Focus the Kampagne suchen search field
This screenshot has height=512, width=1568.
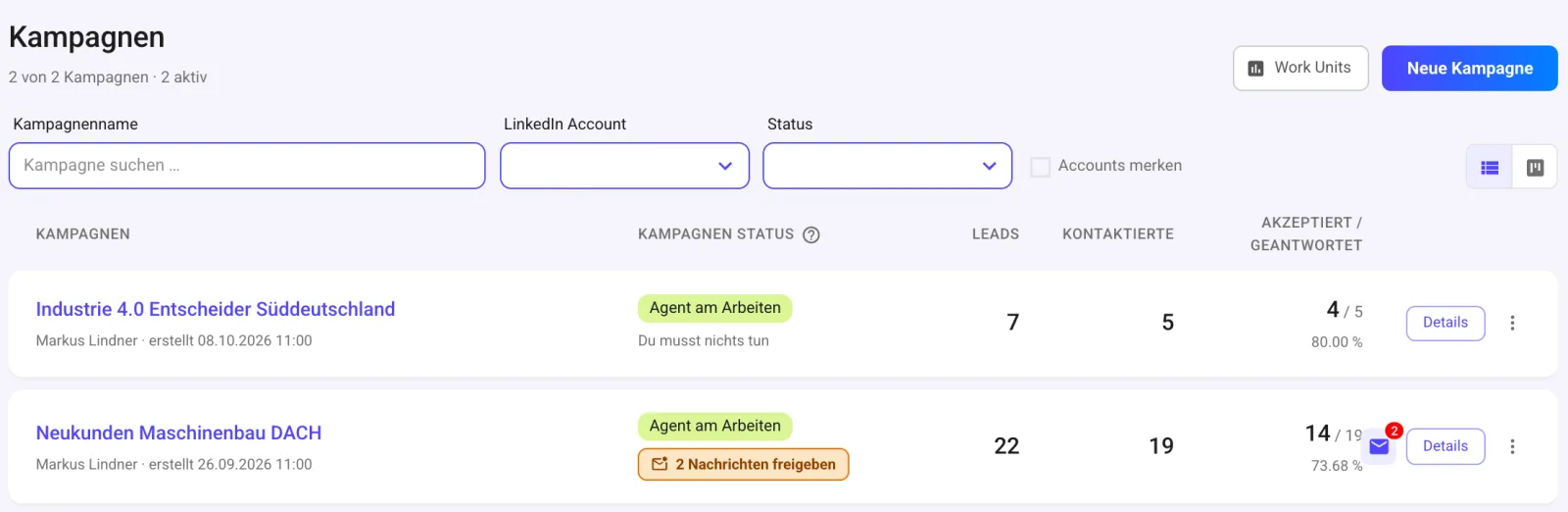tap(247, 166)
